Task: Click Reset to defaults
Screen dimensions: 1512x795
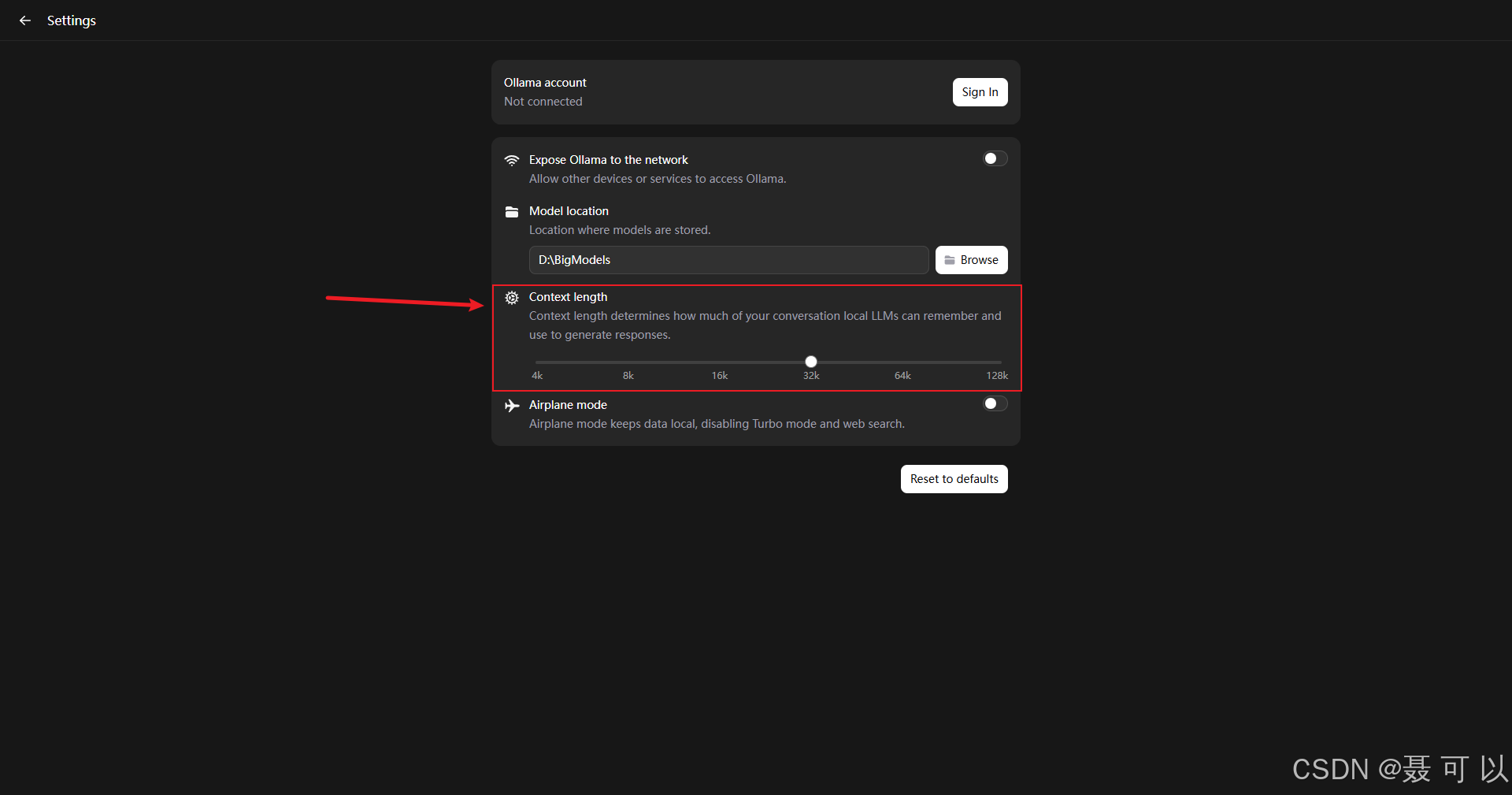Action: click(954, 479)
